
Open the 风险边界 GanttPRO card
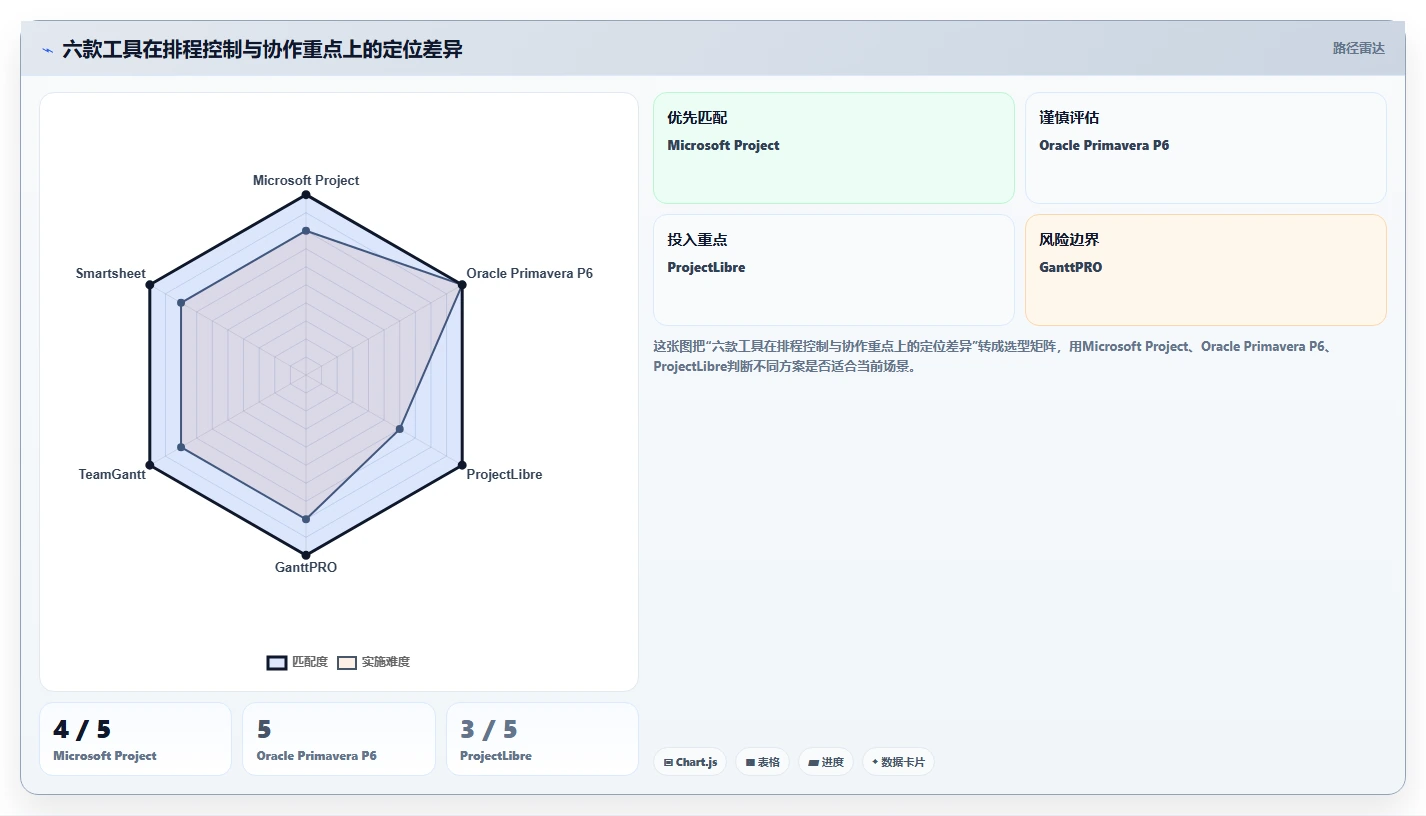1206,270
